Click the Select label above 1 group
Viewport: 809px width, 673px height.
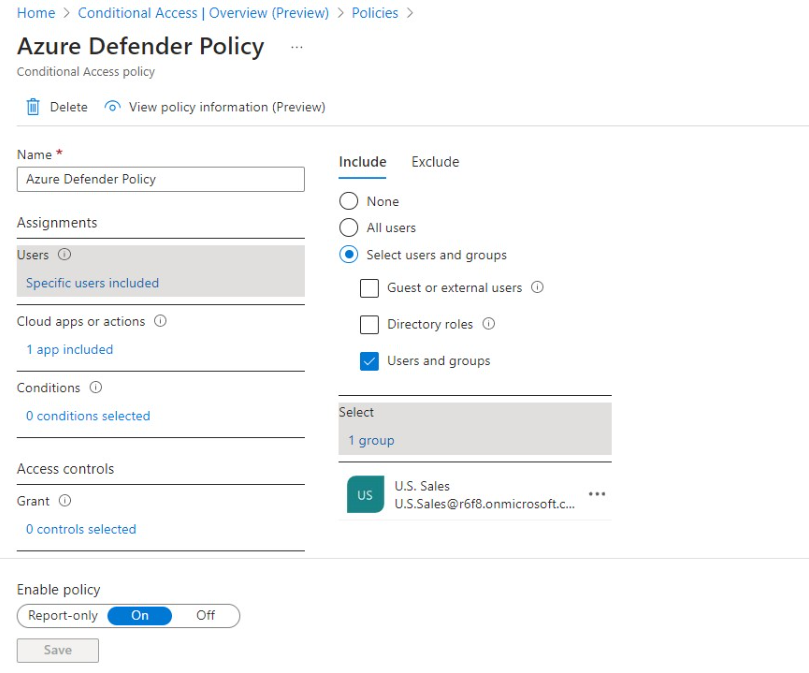click(356, 412)
